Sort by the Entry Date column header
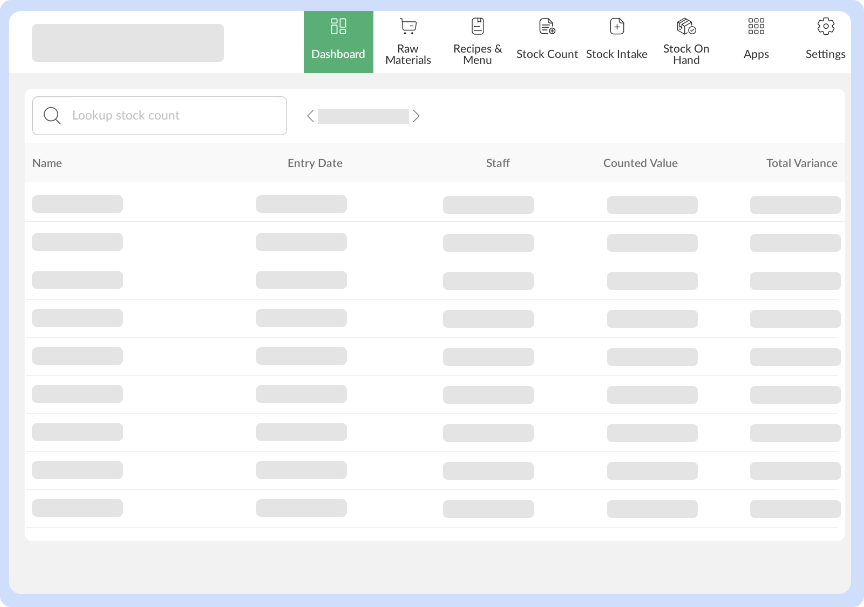Image resolution: width=864 pixels, height=607 pixels. click(315, 163)
